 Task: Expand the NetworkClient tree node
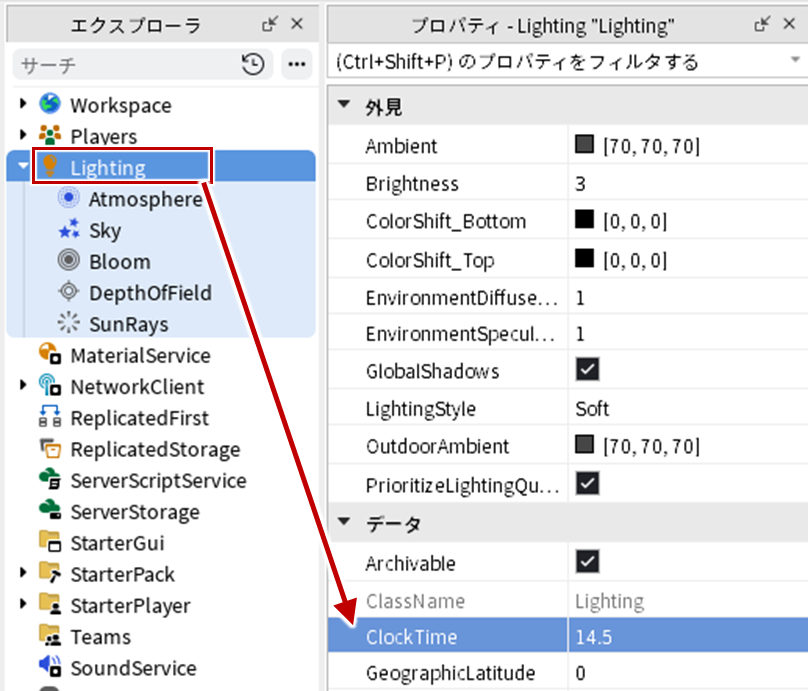tap(23, 385)
